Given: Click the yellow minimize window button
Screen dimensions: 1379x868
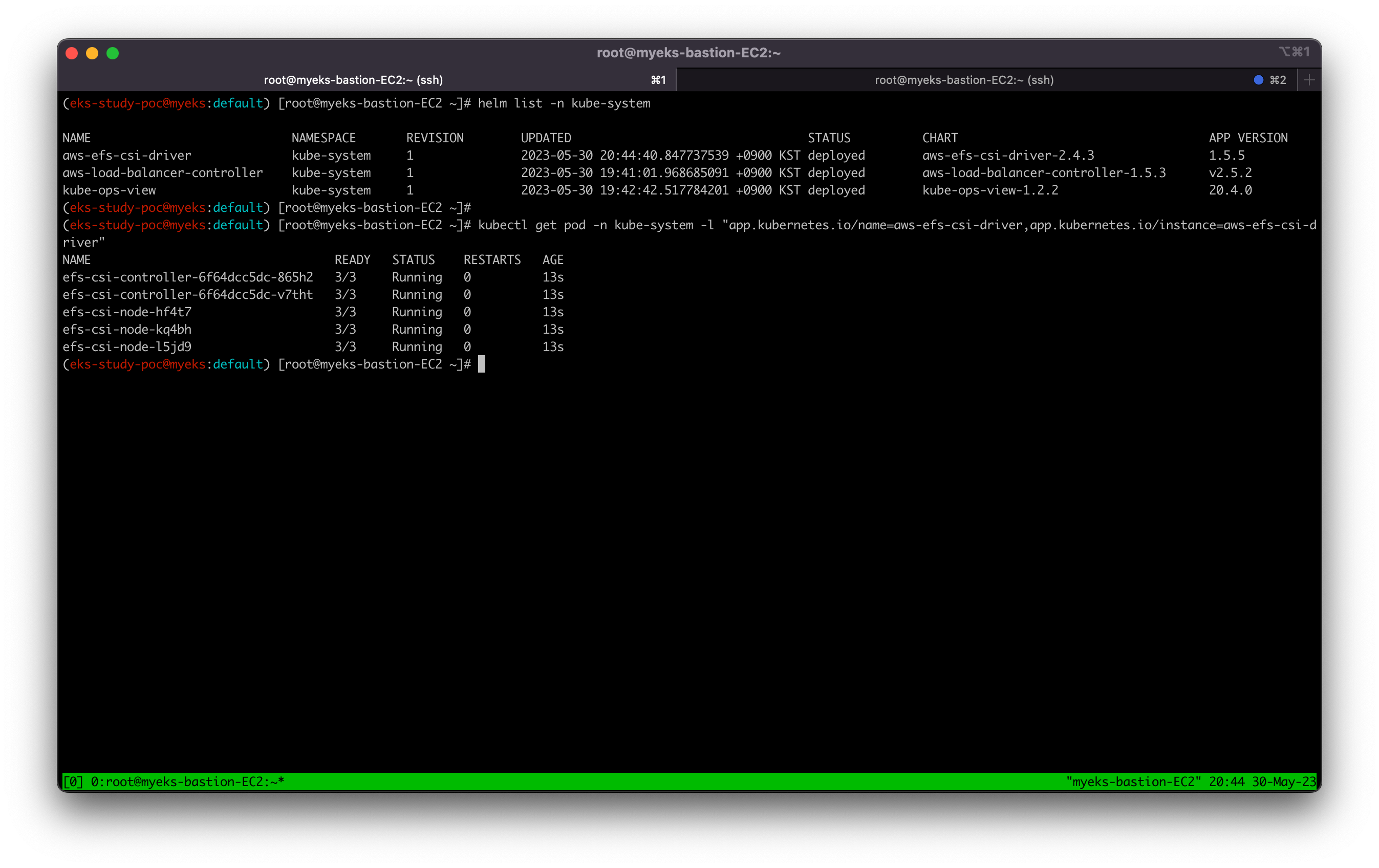Looking at the screenshot, I should pyautogui.click(x=92, y=53).
